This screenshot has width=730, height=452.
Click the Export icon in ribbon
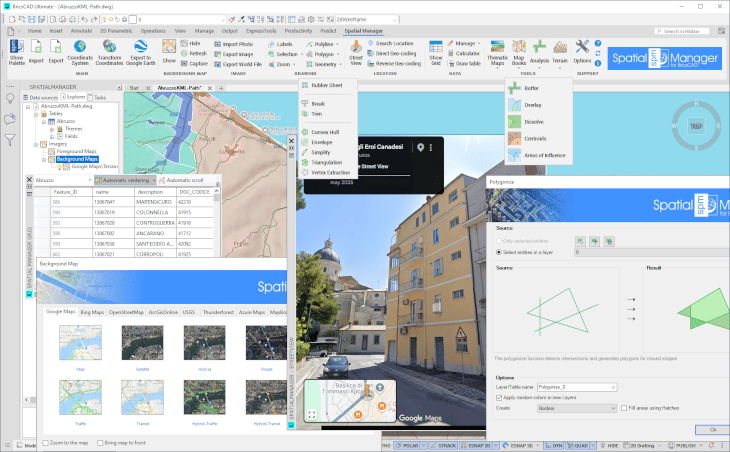click(x=55, y=52)
